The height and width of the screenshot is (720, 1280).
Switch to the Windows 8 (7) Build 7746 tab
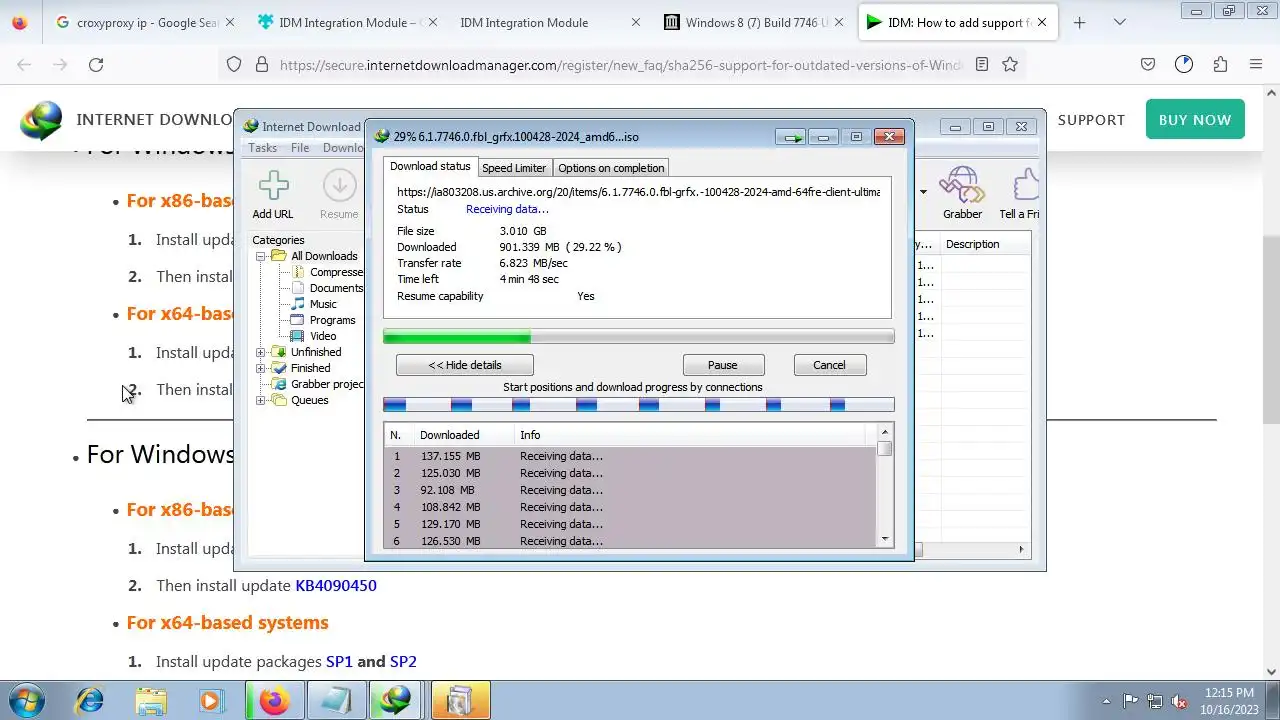755,22
